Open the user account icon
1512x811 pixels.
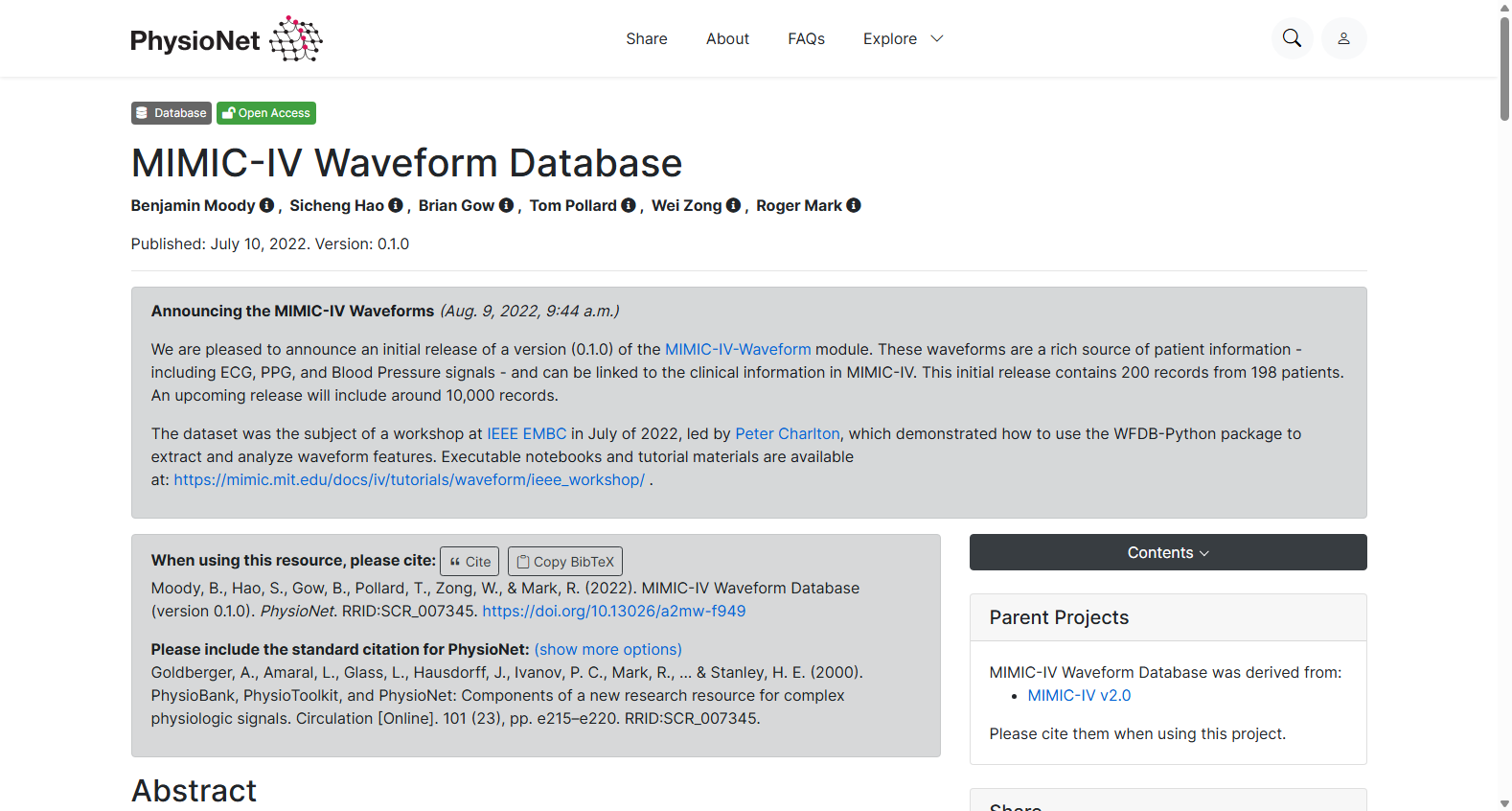[1343, 38]
